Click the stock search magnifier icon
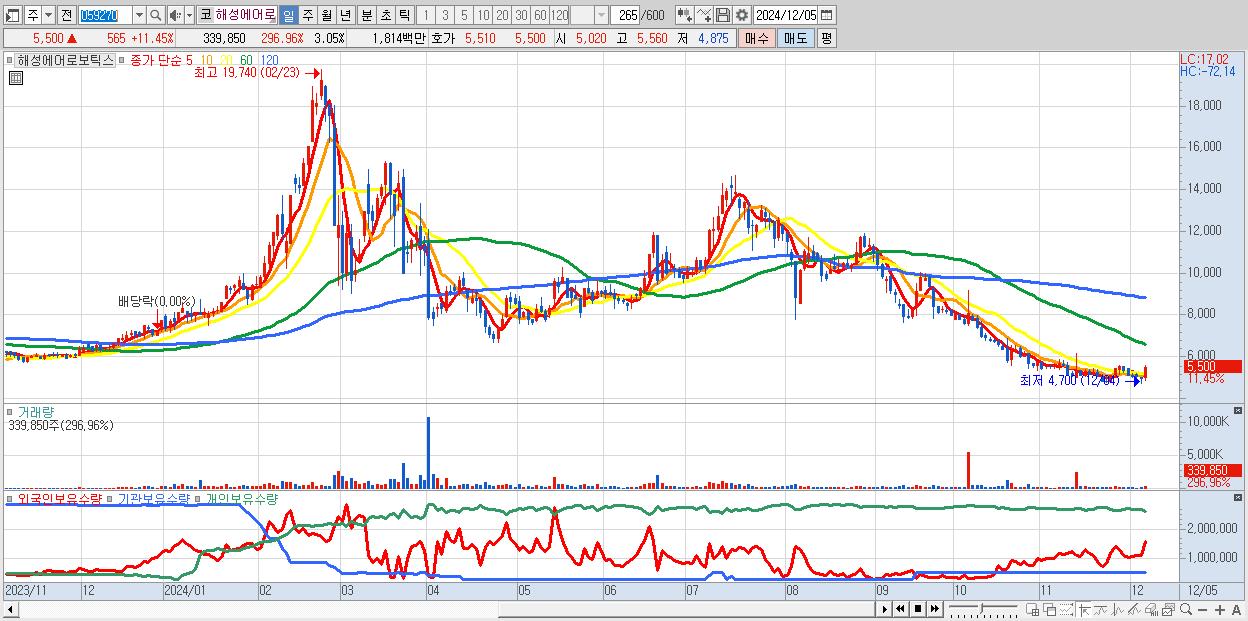1248x621 pixels. click(x=156, y=16)
